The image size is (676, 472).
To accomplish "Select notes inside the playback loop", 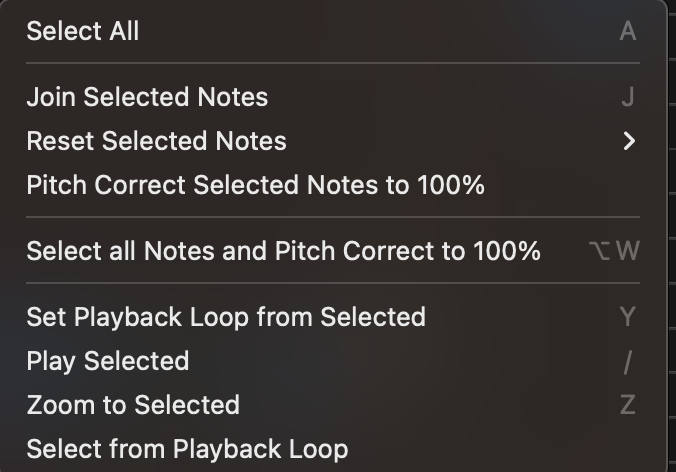I will [x=187, y=449].
